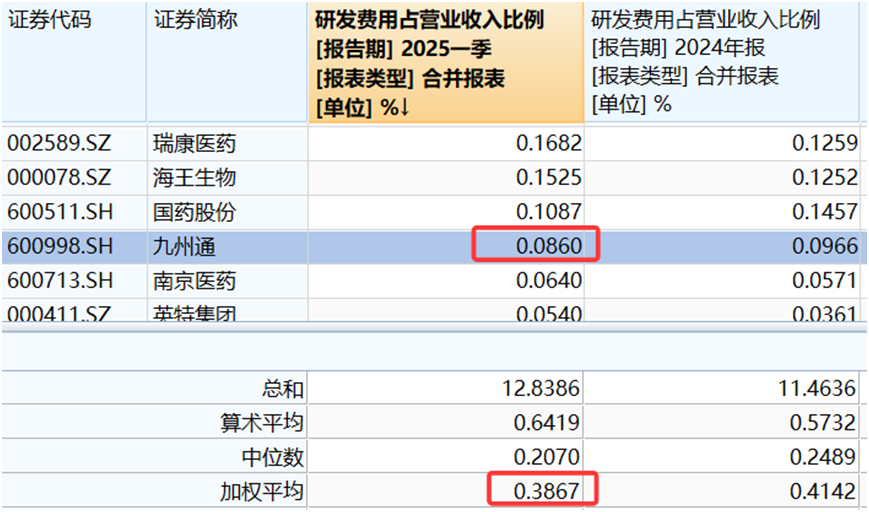Screen dimensions: 869x512
Task: Click value 0.0966 in 九州通 row
Action: (825, 247)
